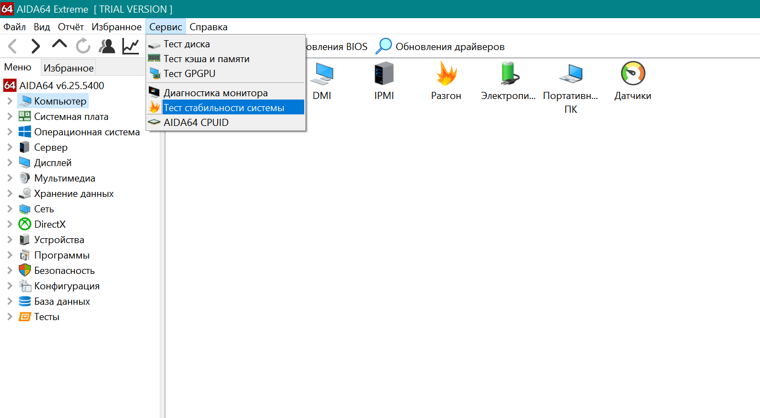The width and height of the screenshot is (760, 418).
Task: Open the Датчики gauge icon
Action: 633,74
